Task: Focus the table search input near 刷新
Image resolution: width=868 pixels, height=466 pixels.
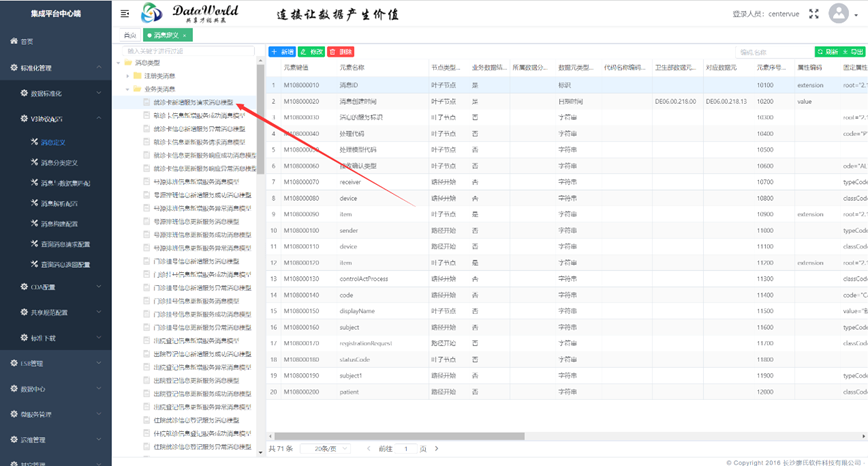Action: point(774,52)
